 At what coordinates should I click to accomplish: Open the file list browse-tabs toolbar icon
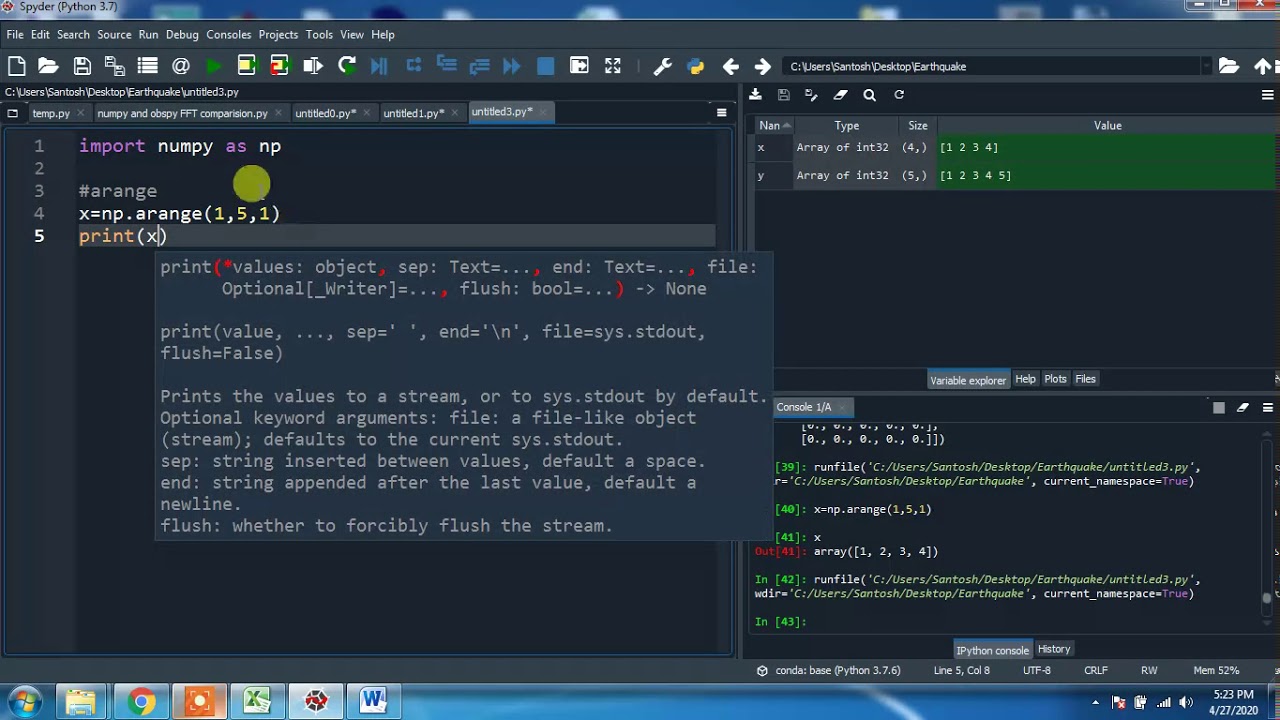click(148, 66)
